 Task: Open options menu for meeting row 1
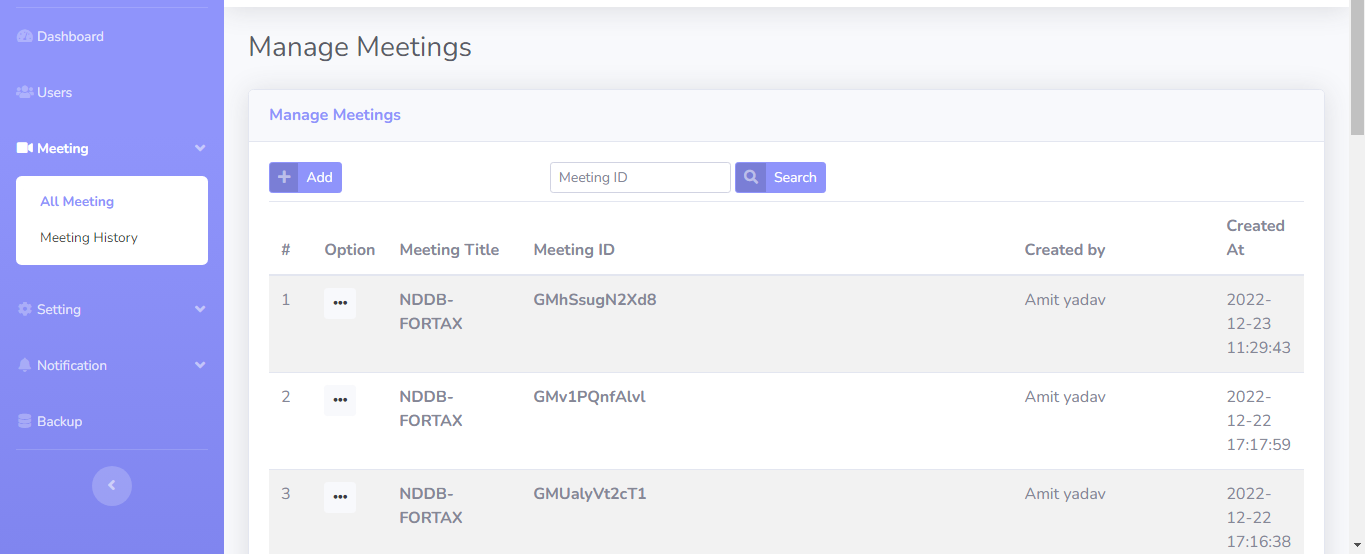point(340,303)
